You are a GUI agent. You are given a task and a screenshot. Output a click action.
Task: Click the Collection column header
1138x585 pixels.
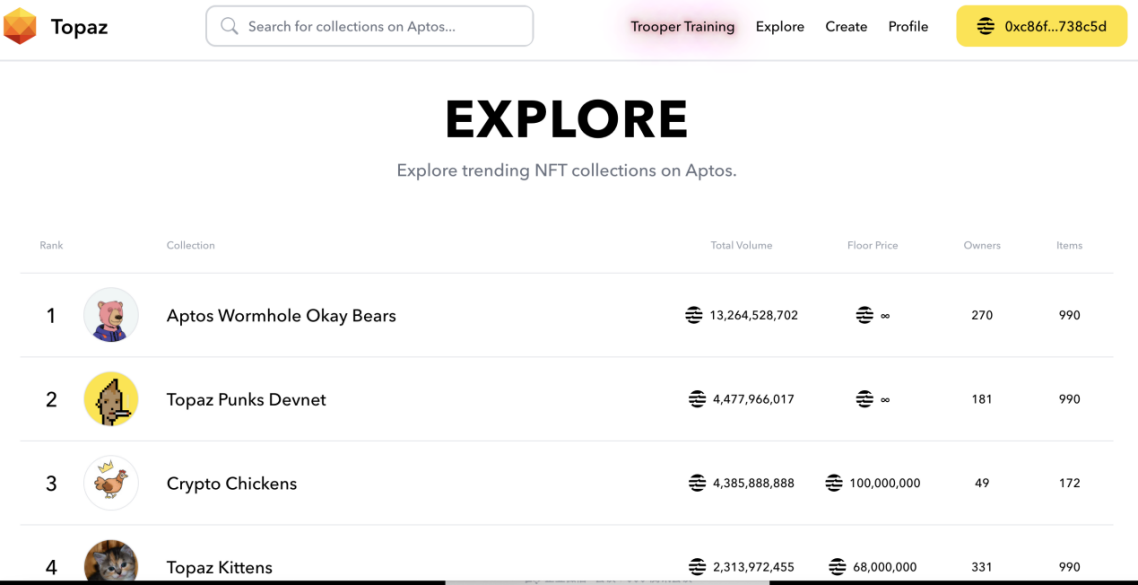point(191,245)
